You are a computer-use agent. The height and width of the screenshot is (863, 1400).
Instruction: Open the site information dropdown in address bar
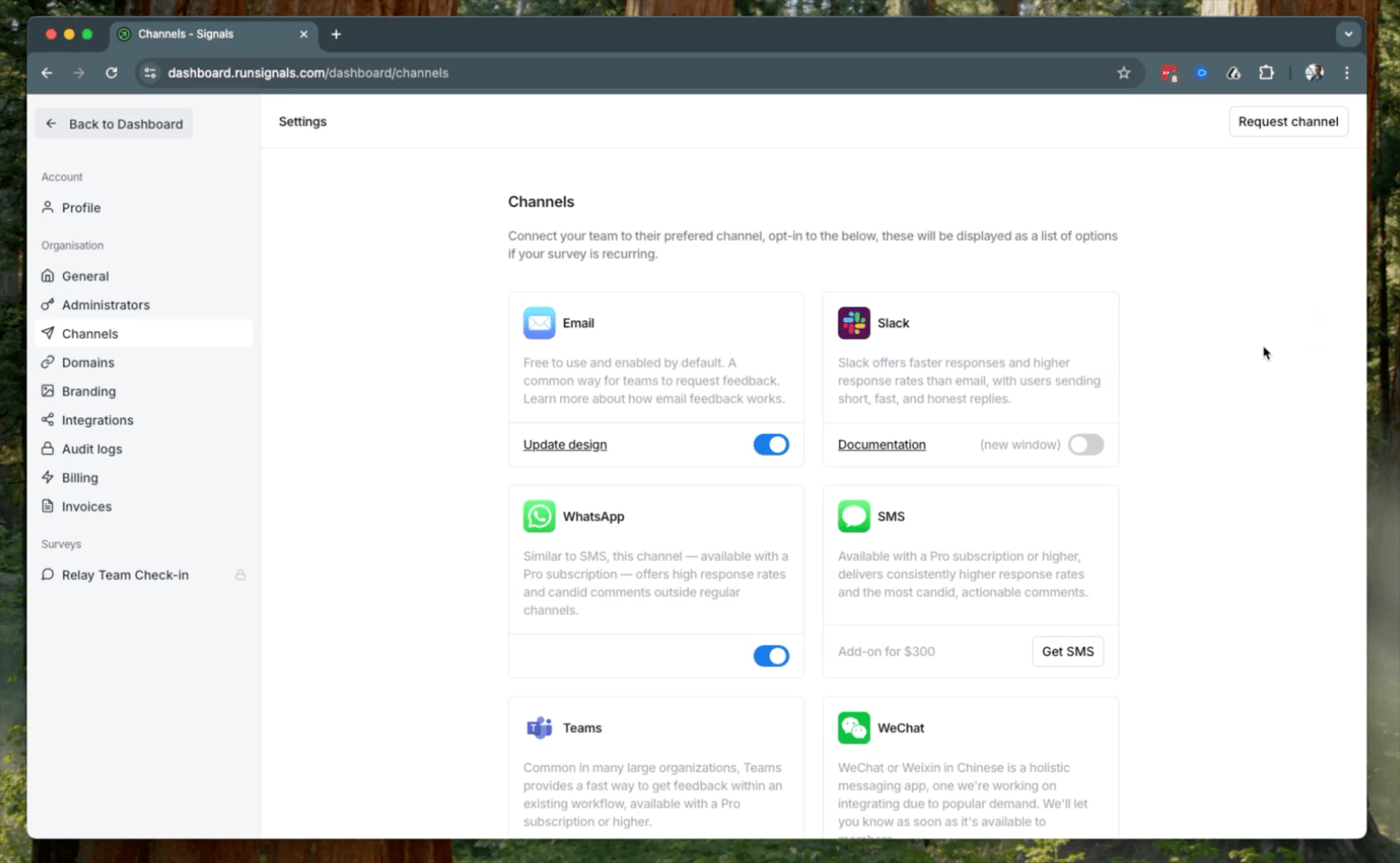(x=149, y=73)
